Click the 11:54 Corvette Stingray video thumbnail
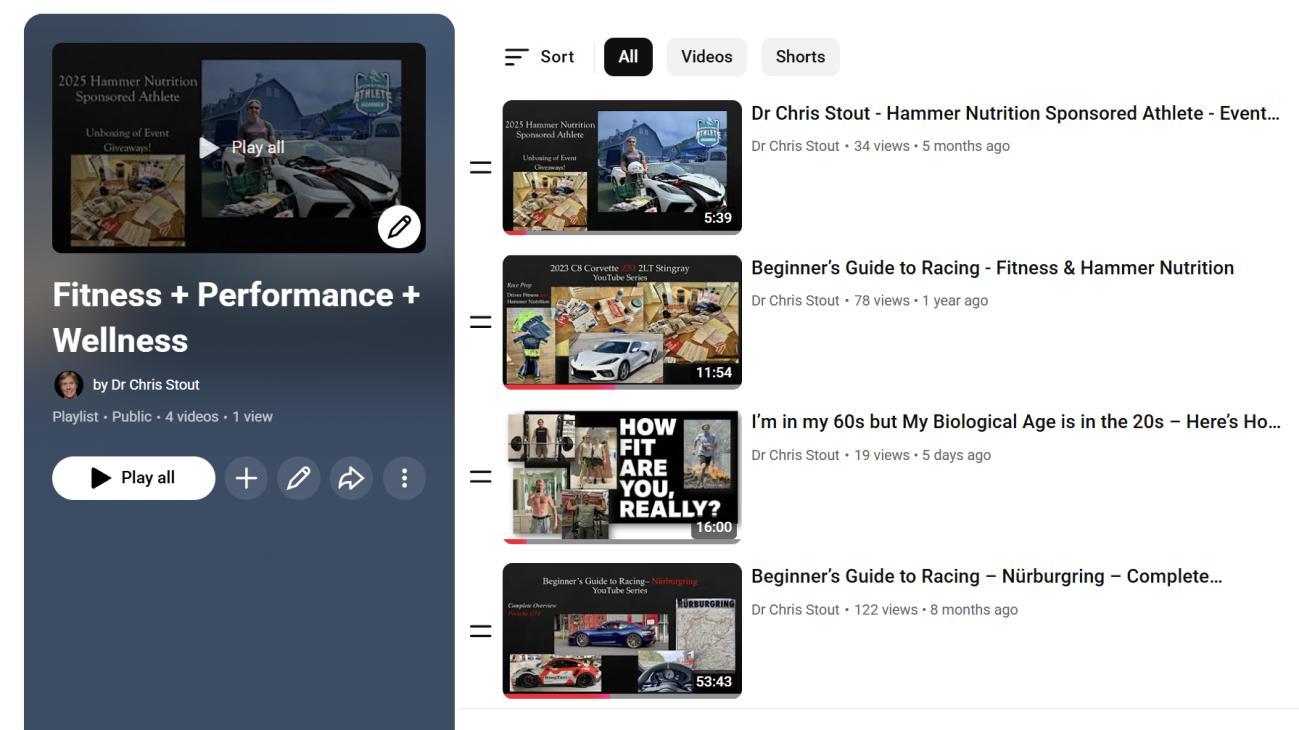The height and width of the screenshot is (730, 1299). 622,322
